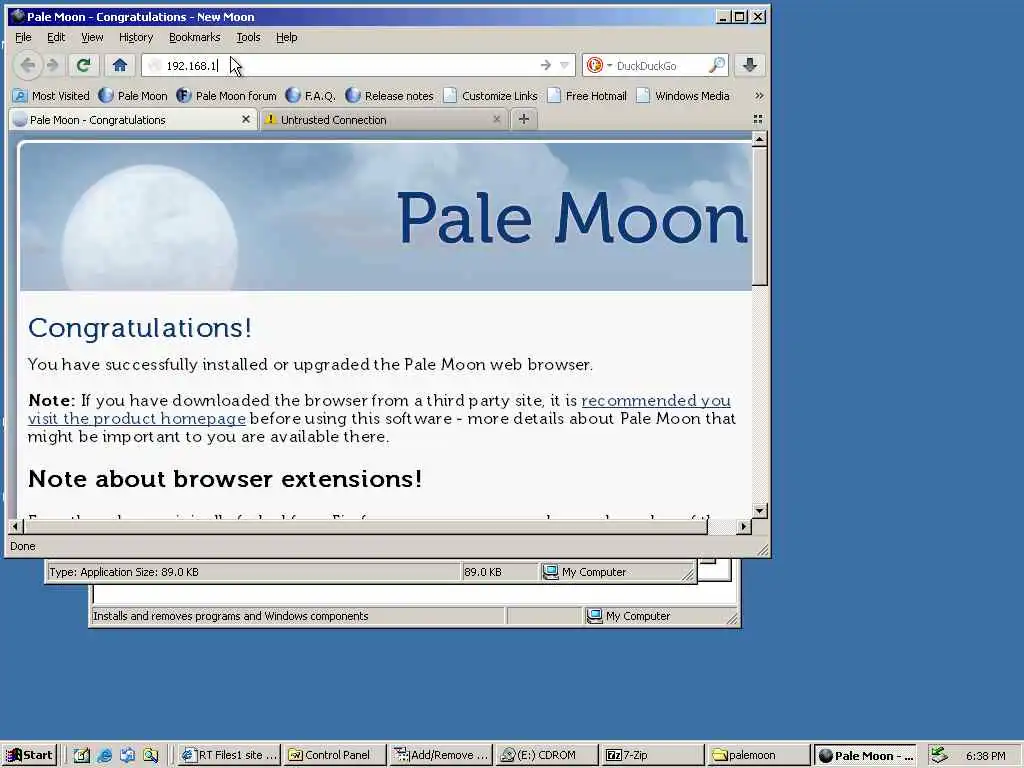1024x768 pixels.
Task: Open the Downloads arrow button
Action: 749,65
